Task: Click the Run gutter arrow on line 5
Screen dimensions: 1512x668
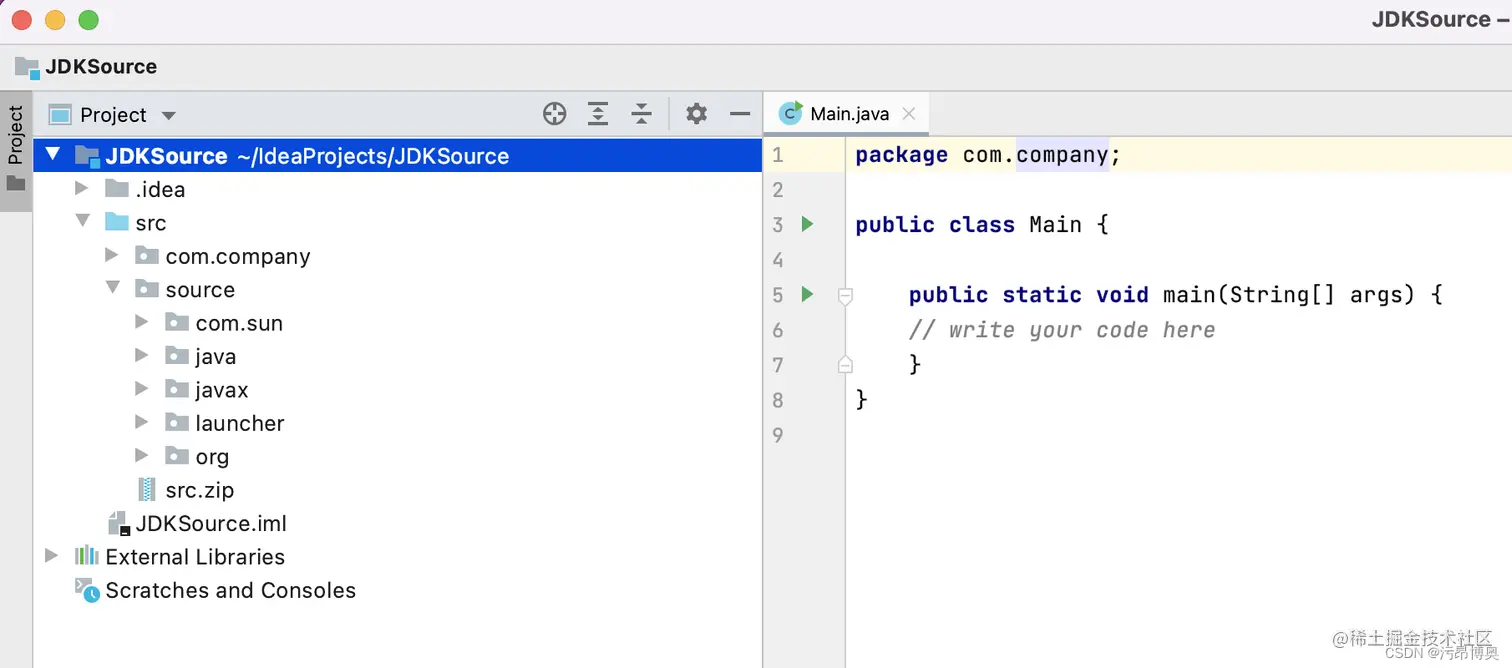Action: (x=808, y=294)
